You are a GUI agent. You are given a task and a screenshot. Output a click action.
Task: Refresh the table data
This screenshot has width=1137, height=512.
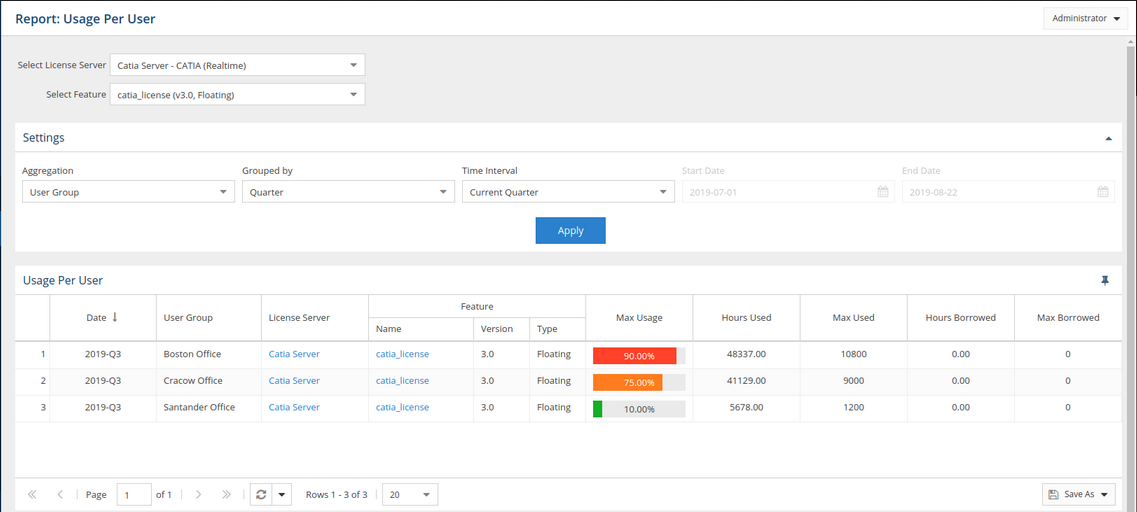click(262, 495)
